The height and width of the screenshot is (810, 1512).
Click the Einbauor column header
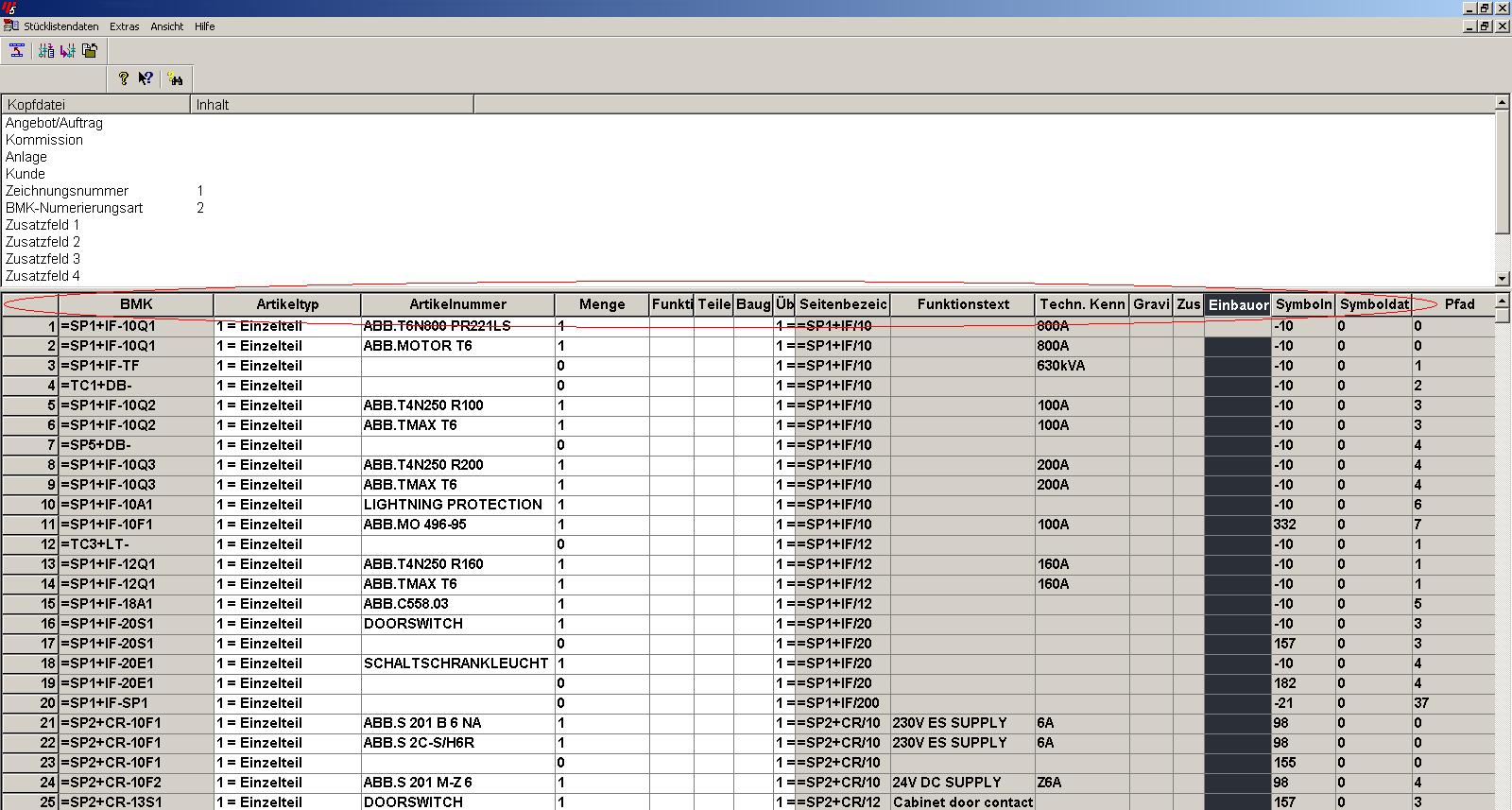click(1238, 304)
